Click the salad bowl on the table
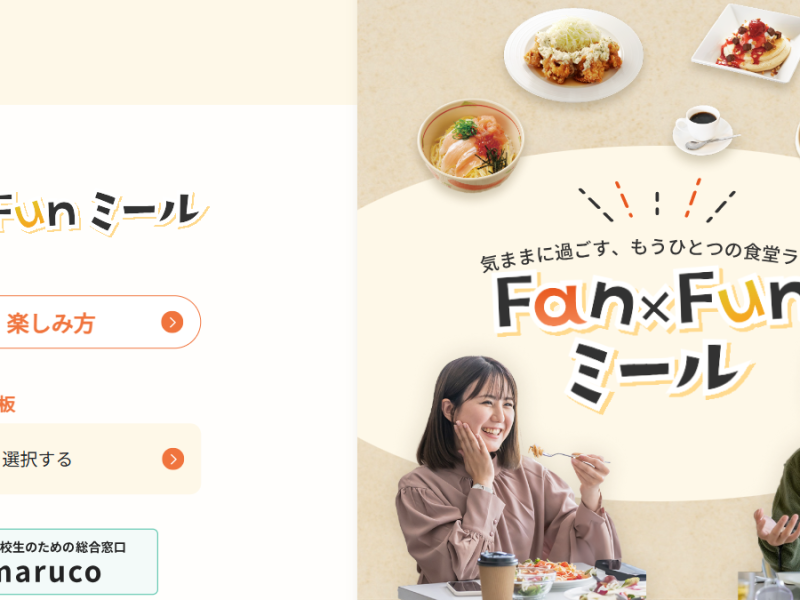The image size is (800, 600). click(x=535, y=582)
